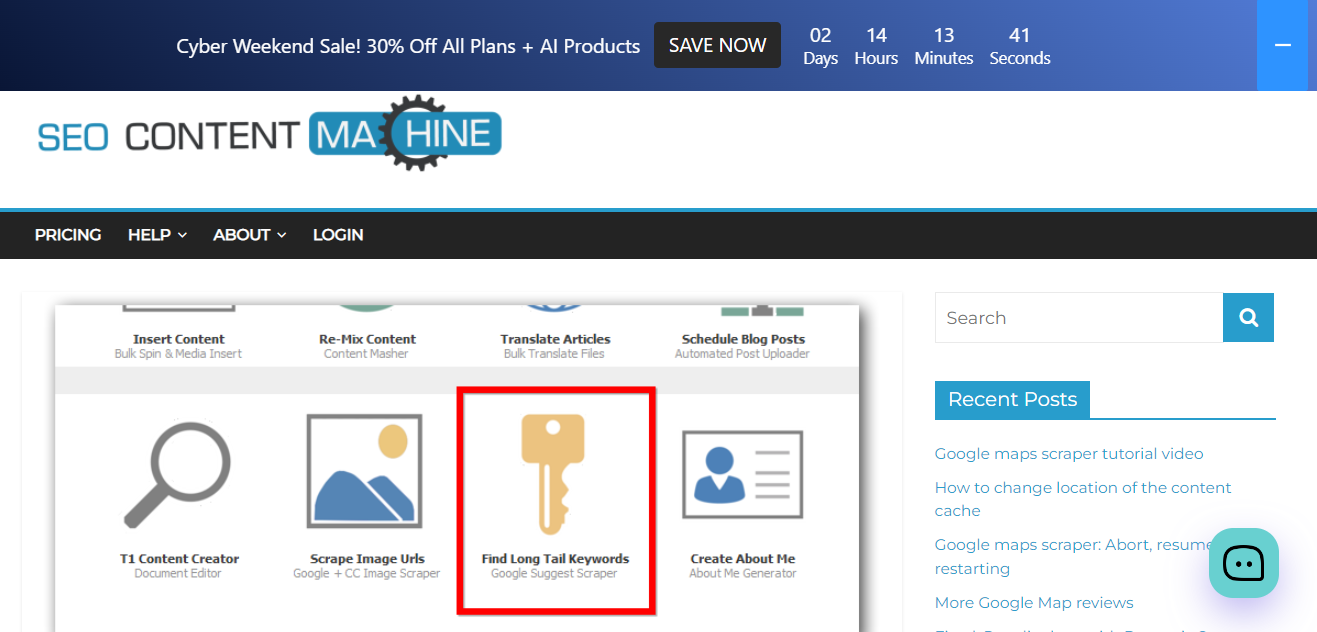This screenshot has height=632, width=1317.
Task: Open the PRICING menu item
Action: click(x=68, y=235)
